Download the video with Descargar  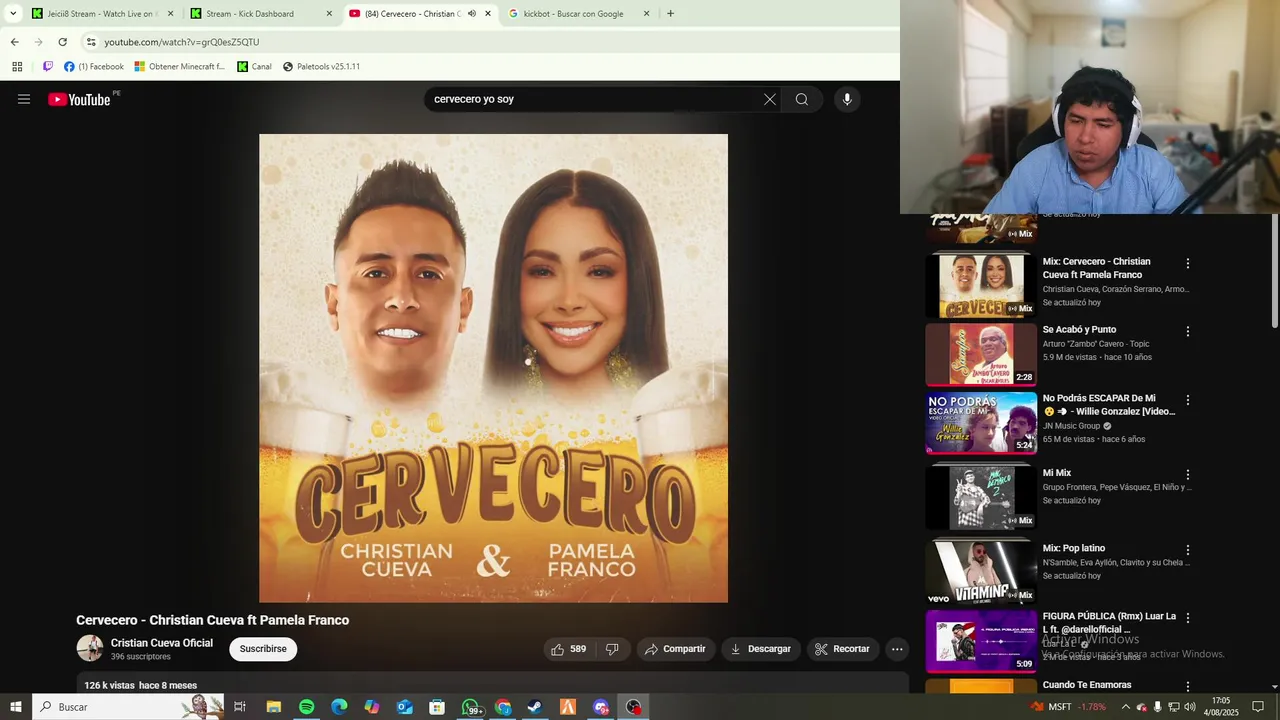point(761,649)
